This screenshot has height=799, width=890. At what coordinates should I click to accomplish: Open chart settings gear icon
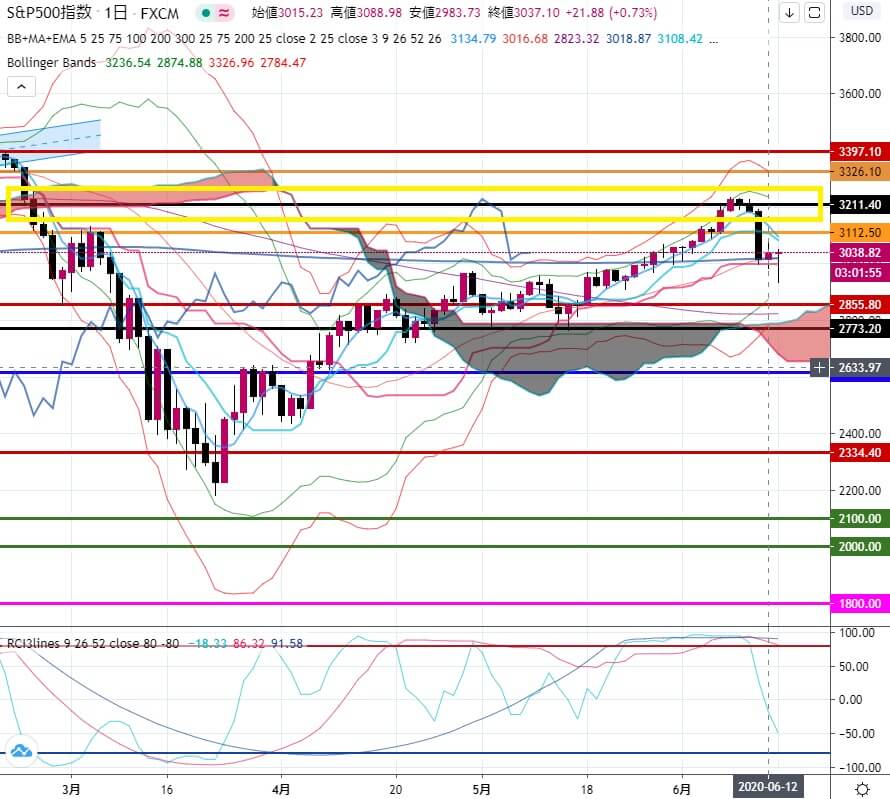click(862, 789)
